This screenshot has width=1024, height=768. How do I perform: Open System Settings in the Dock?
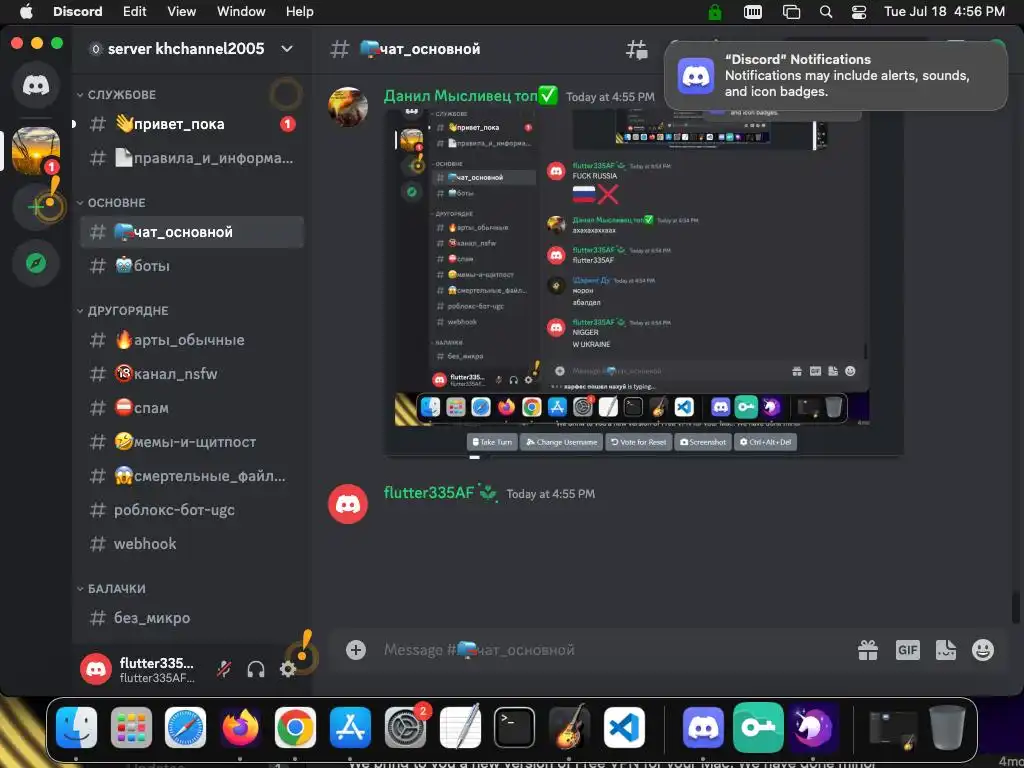point(406,728)
